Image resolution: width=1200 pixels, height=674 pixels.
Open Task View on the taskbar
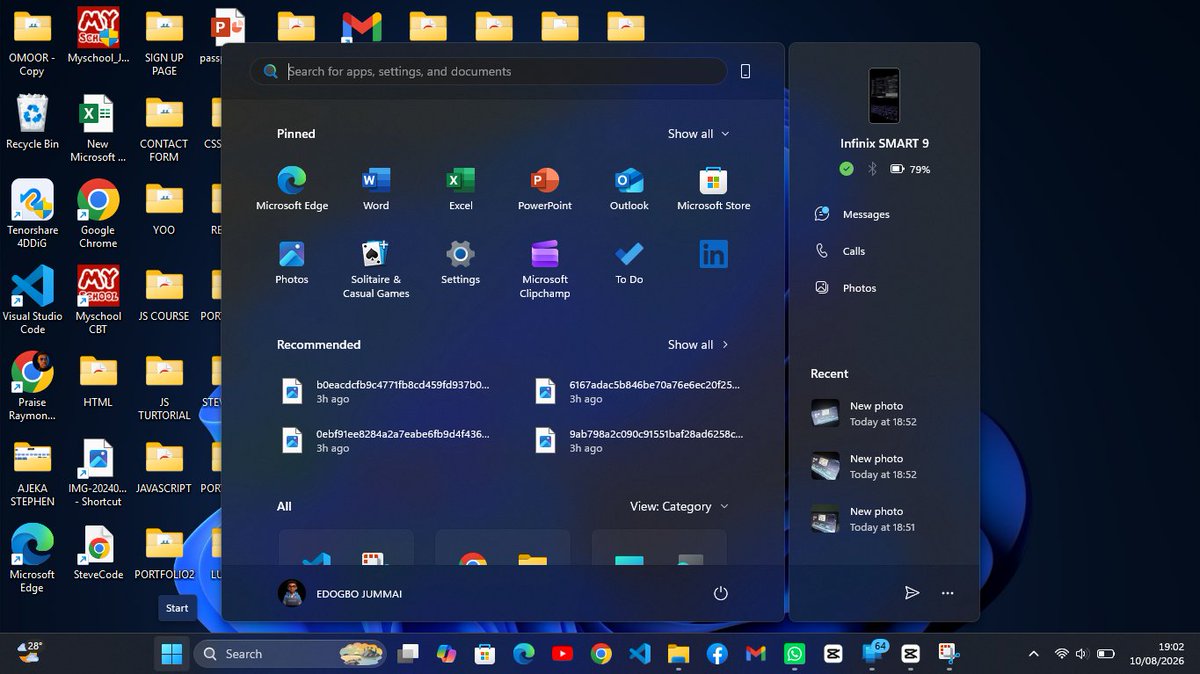407,654
